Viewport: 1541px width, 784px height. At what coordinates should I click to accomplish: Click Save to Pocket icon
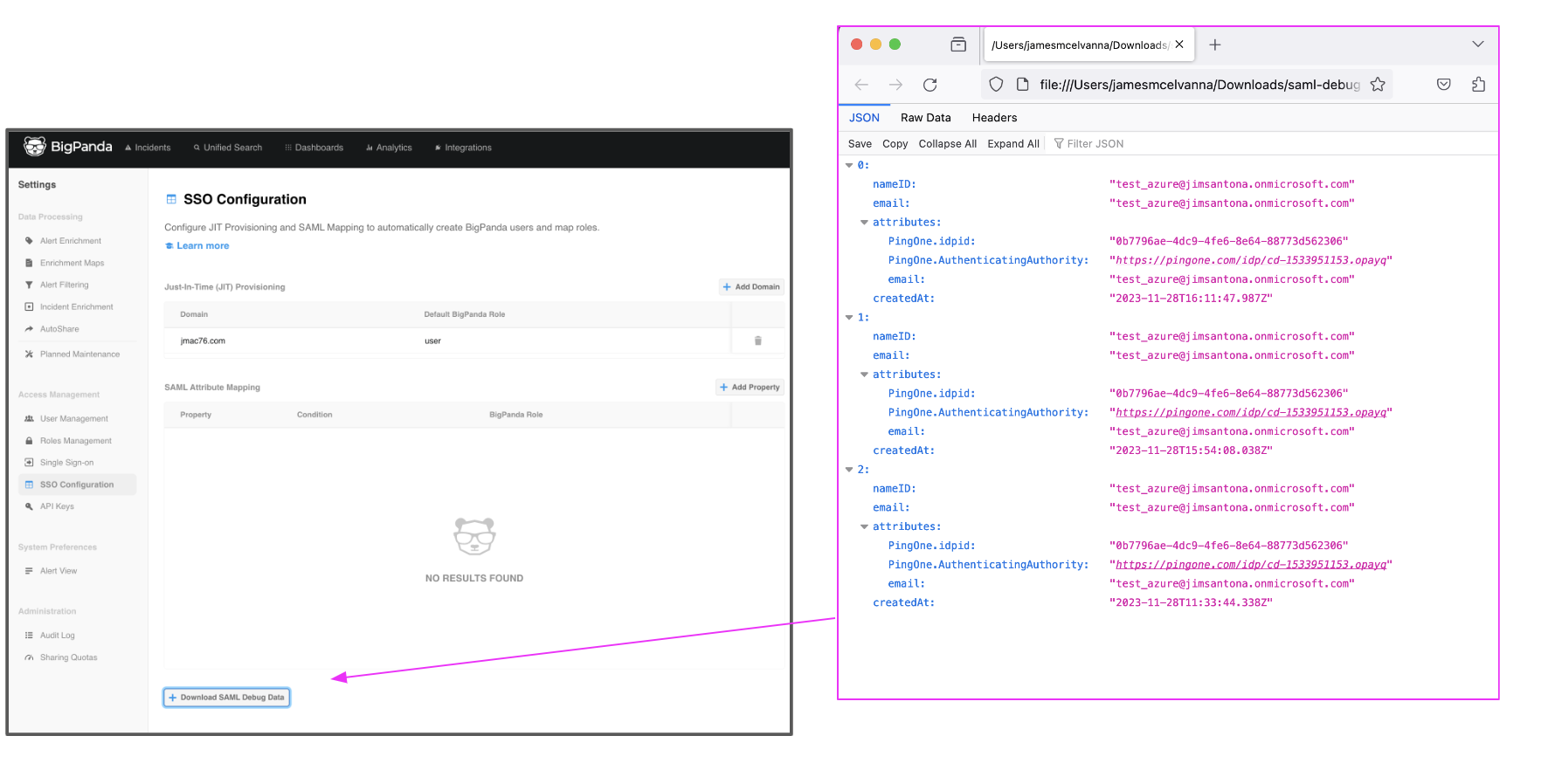click(1444, 85)
